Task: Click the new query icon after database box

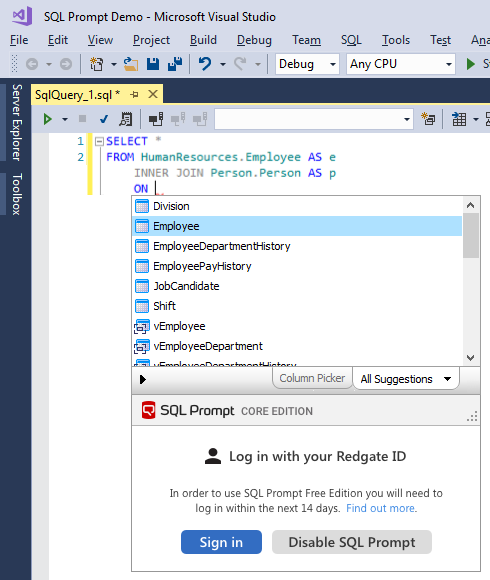Action: pos(428,119)
